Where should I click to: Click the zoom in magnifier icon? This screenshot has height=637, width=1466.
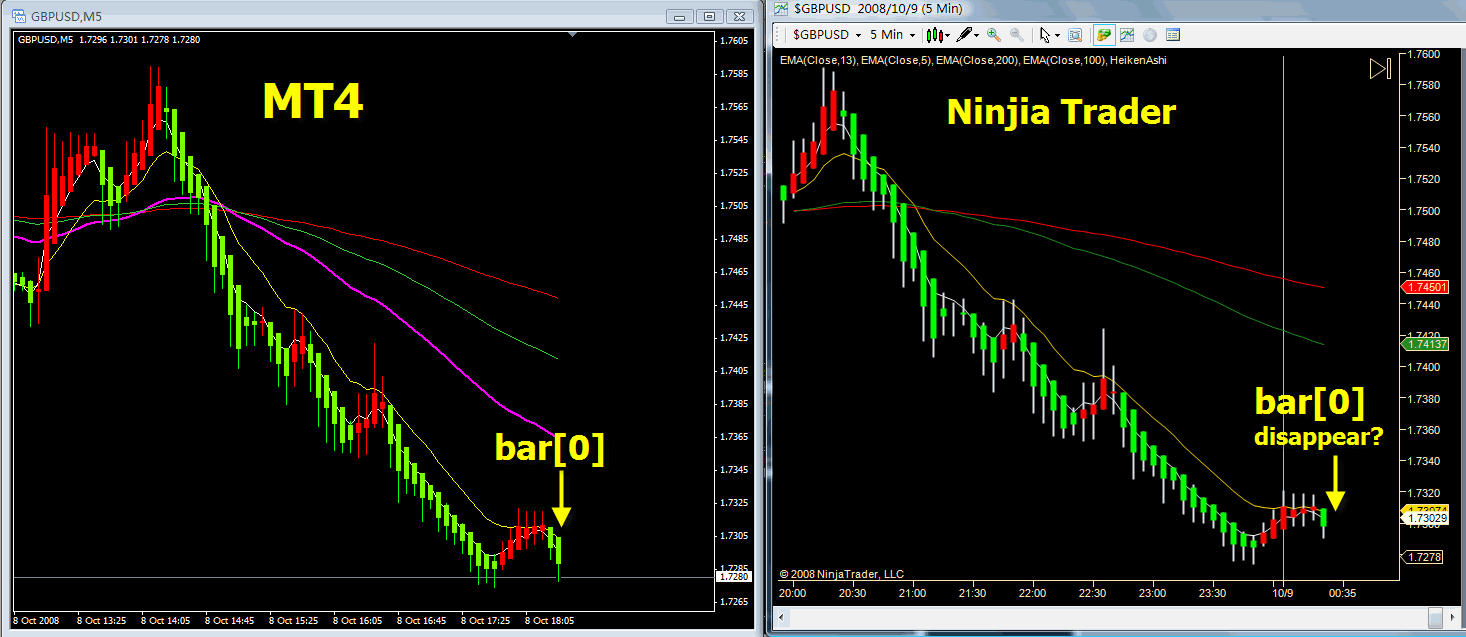point(994,35)
